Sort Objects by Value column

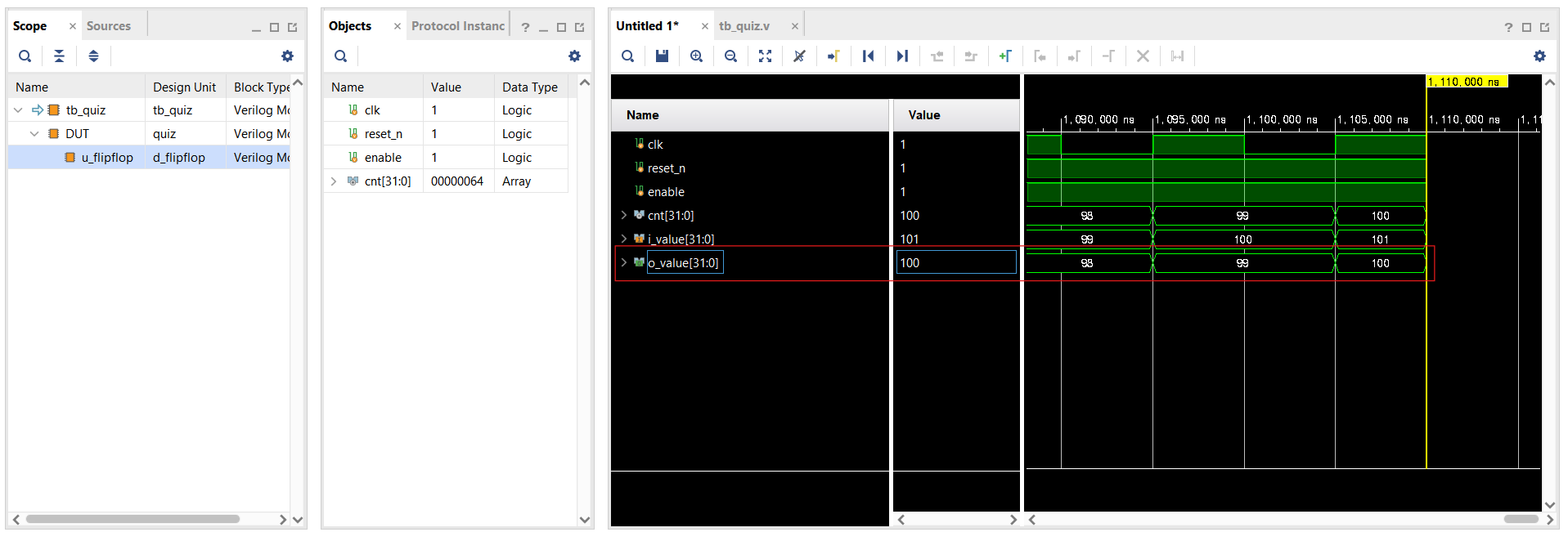tap(458, 87)
